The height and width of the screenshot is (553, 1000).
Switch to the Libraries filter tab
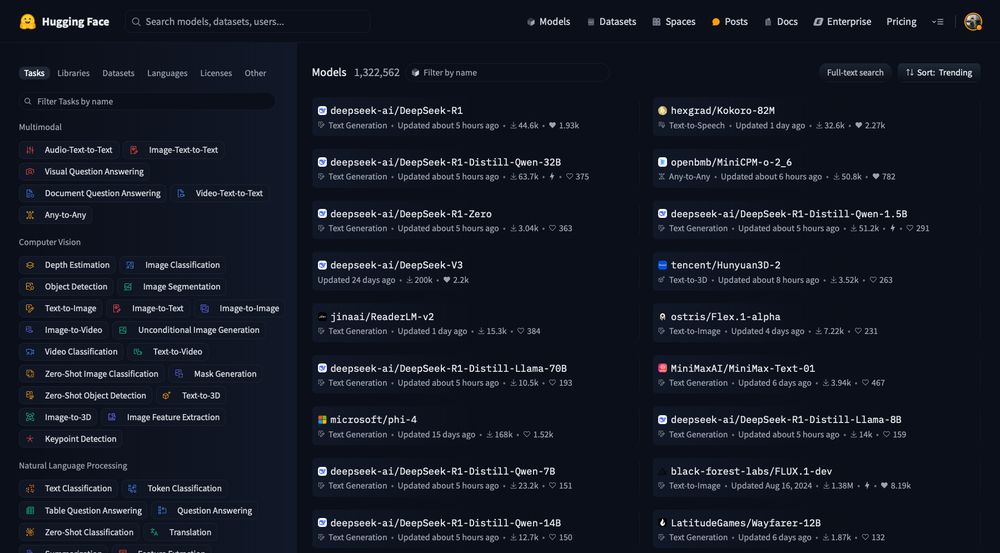tap(73, 73)
